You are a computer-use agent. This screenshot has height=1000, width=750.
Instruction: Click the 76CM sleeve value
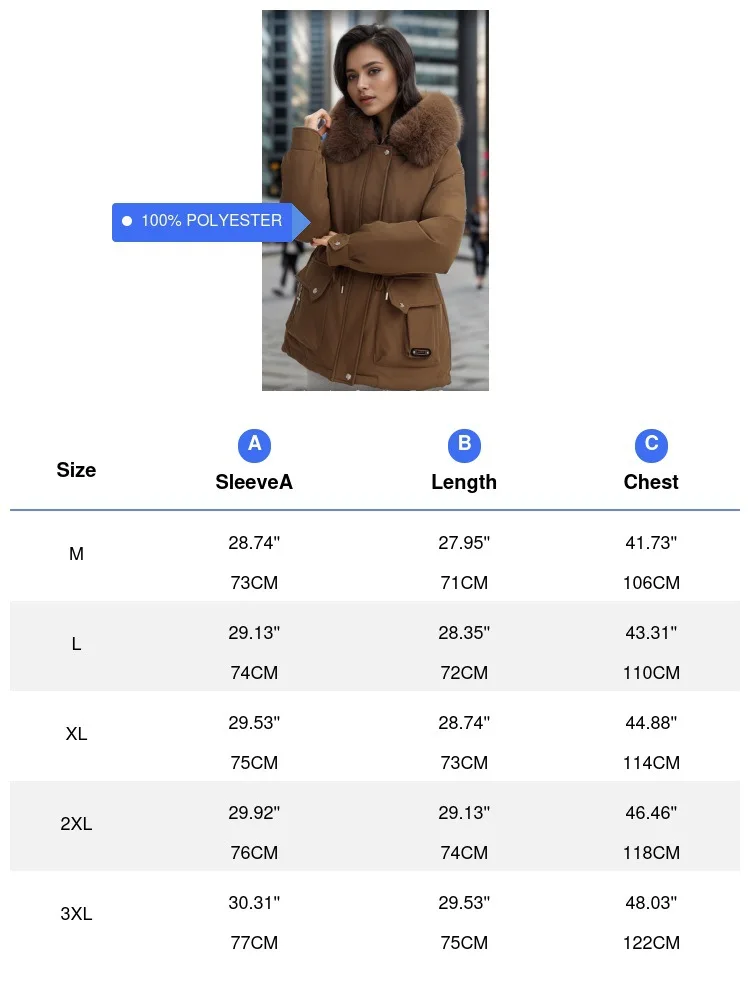[254, 853]
